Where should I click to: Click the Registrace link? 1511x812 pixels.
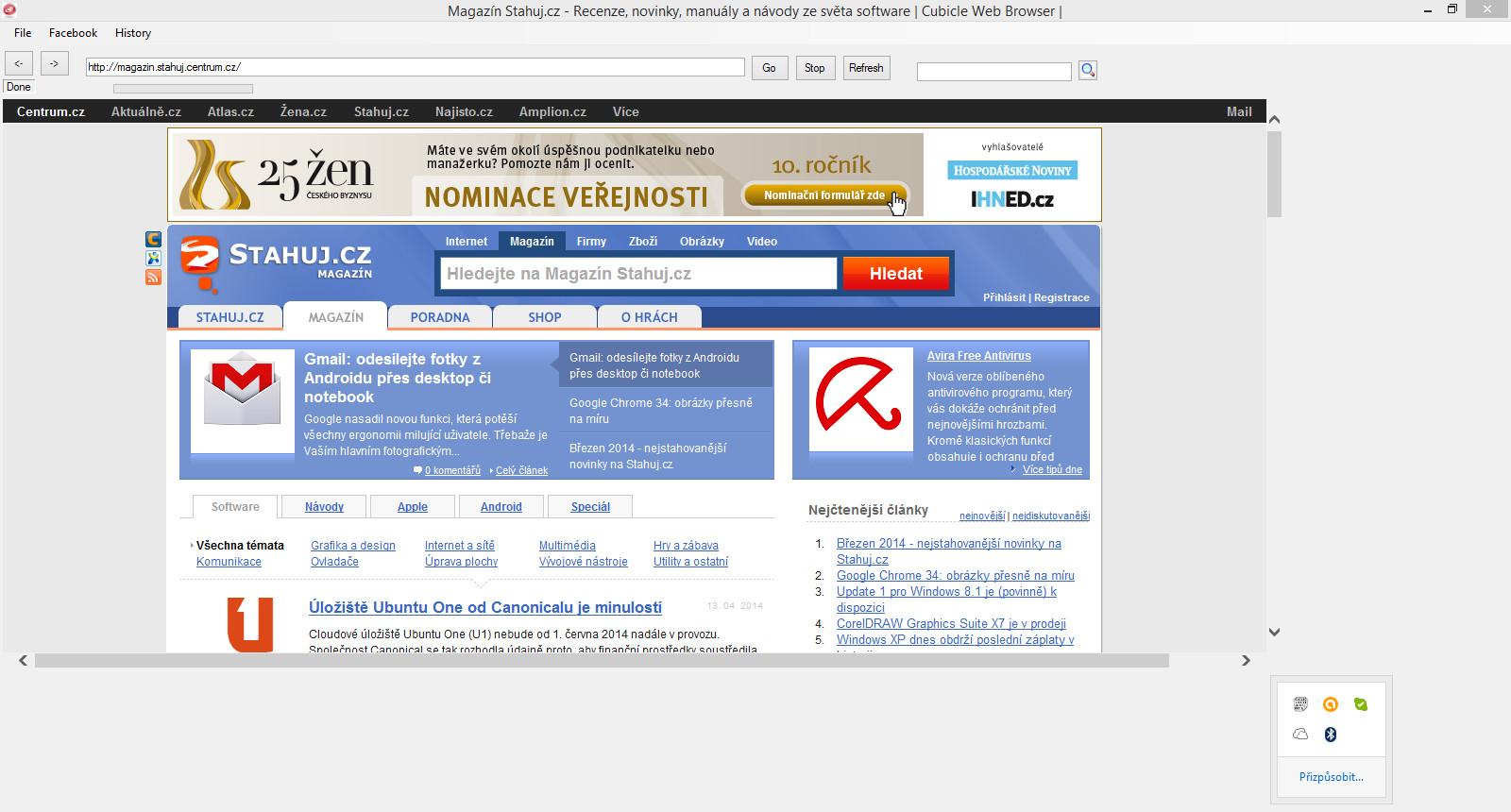(1061, 297)
